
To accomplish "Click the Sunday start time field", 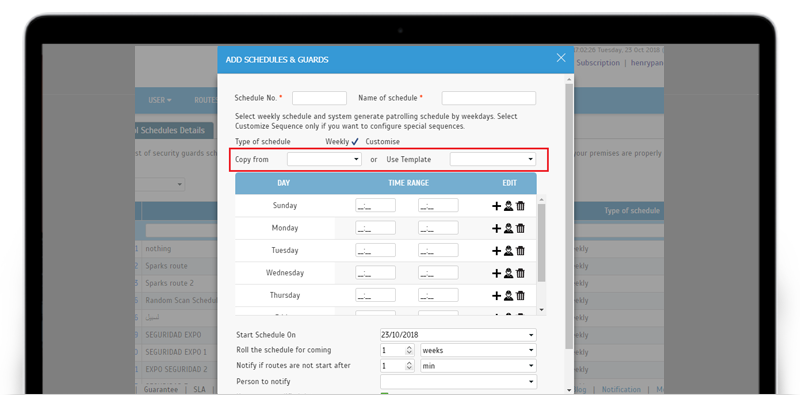I will [x=376, y=206].
